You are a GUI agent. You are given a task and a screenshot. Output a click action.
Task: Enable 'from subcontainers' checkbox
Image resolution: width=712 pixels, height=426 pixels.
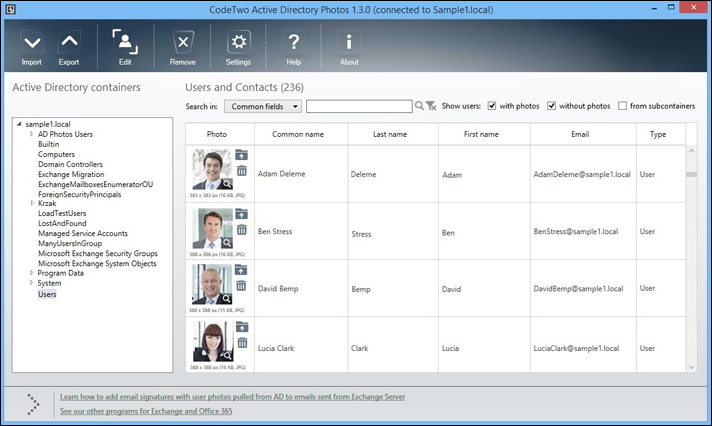[623, 106]
